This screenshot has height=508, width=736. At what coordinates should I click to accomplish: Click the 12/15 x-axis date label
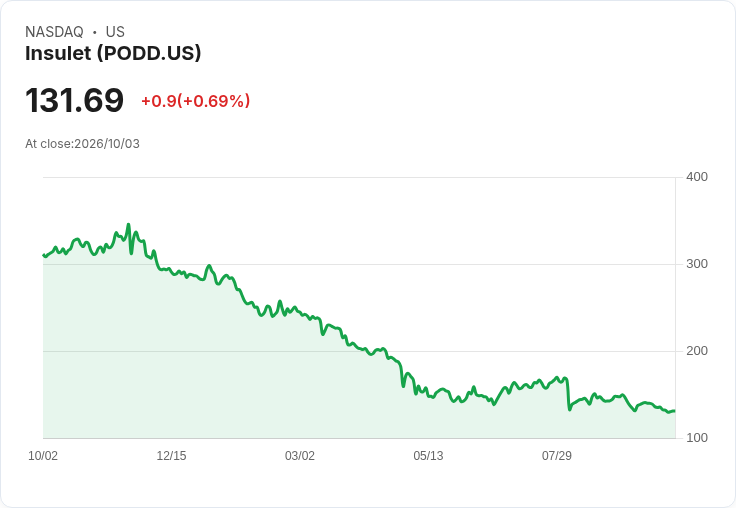(x=171, y=456)
